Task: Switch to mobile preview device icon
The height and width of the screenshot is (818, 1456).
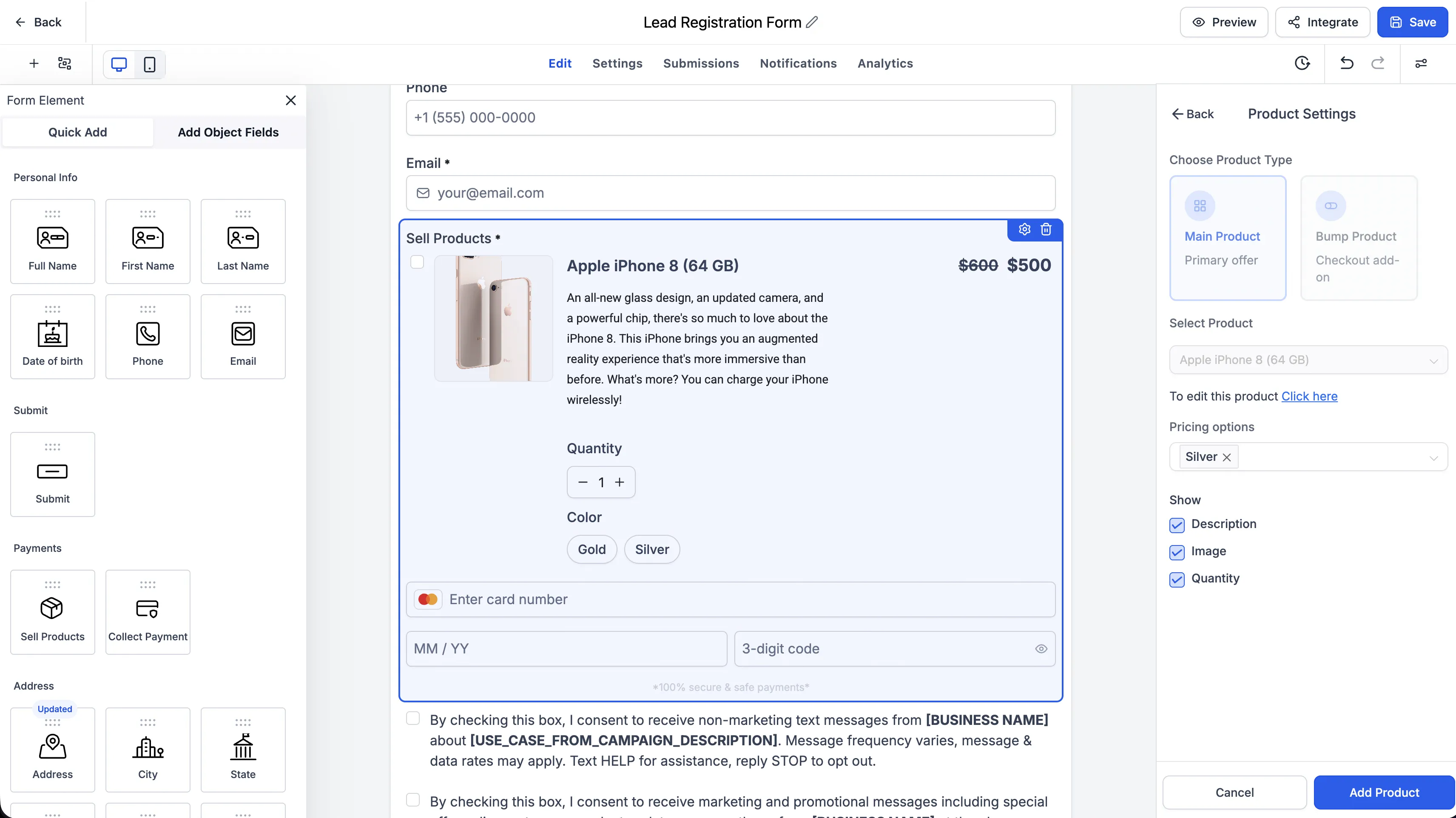Action: [150, 65]
